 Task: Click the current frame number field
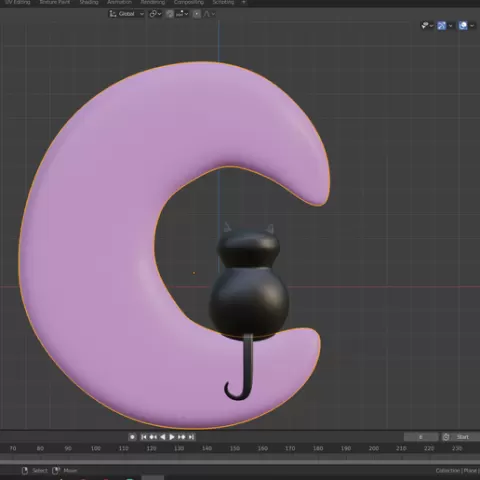click(x=421, y=437)
